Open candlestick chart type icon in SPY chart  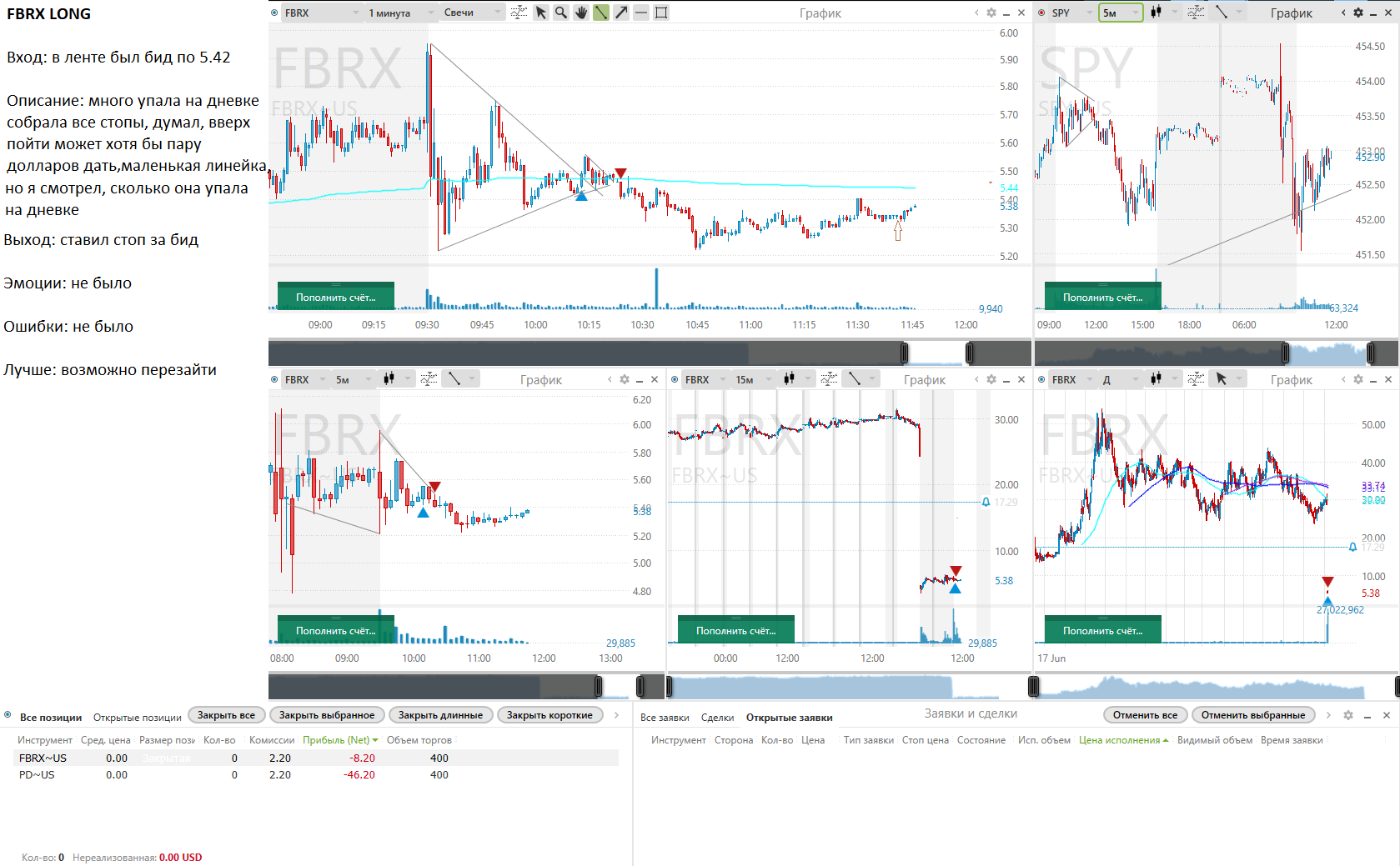(1157, 13)
